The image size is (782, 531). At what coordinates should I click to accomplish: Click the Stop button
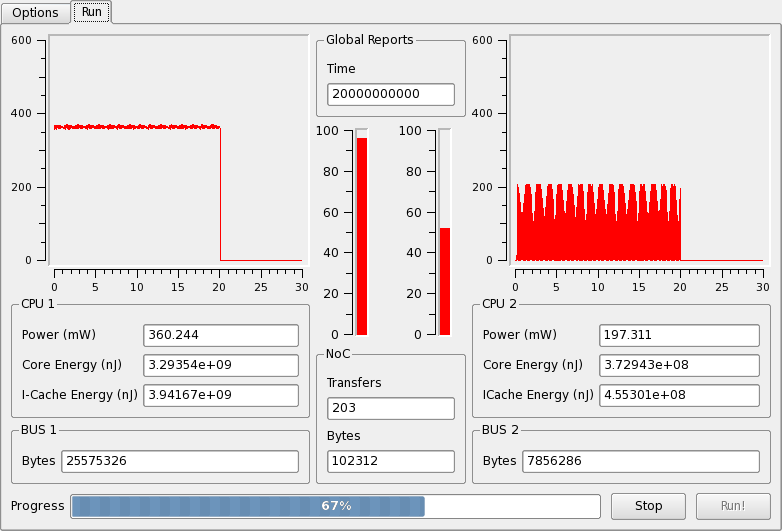coord(648,506)
